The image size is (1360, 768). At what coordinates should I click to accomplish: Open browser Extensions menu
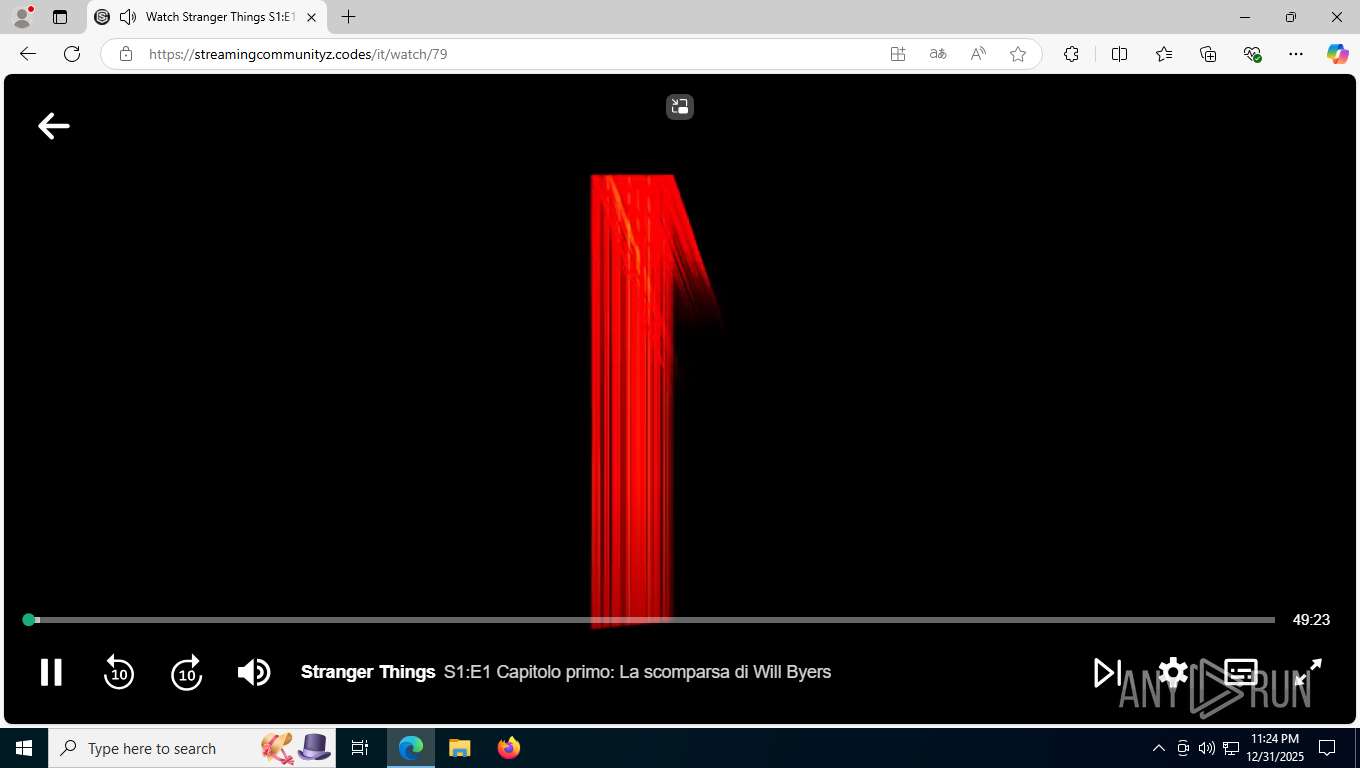click(1071, 54)
